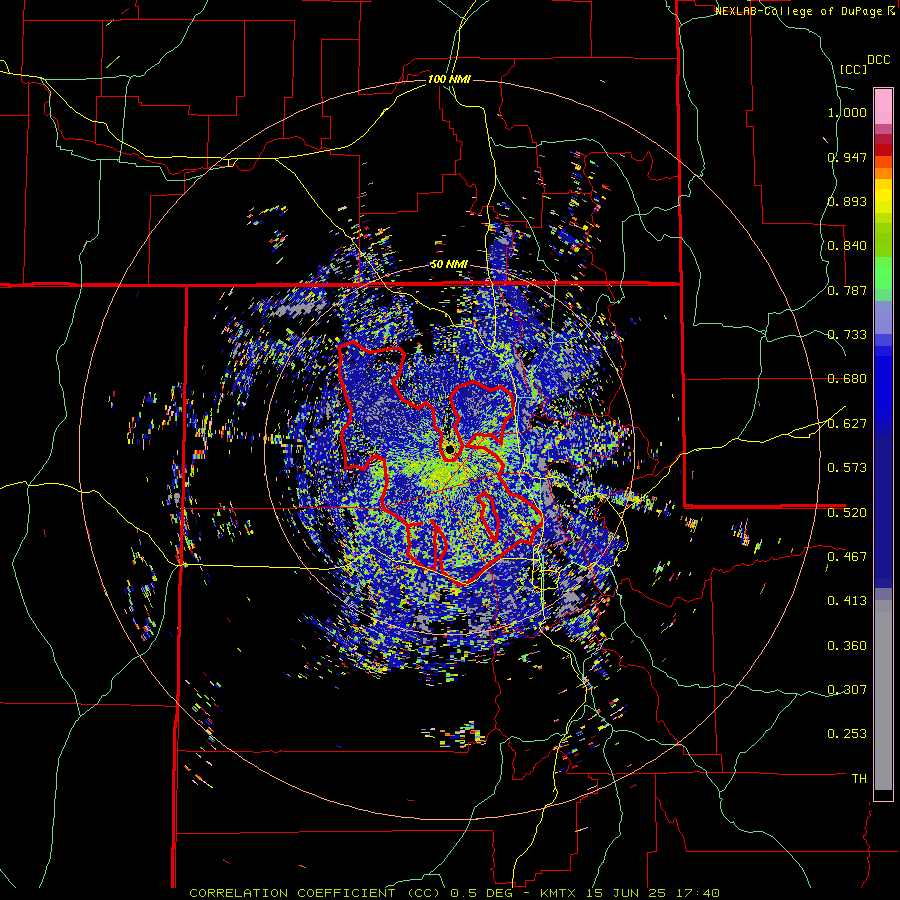Image resolution: width=900 pixels, height=900 pixels.
Task: Click the 0.467 legend value
Action: (x=847, y=557)
